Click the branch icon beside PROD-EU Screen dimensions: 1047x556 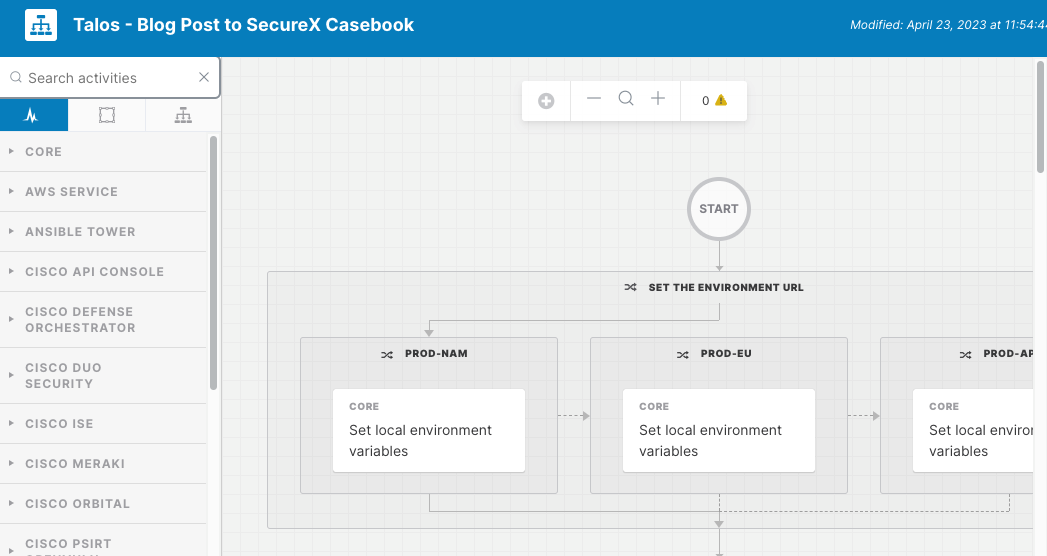click(682, 354)
